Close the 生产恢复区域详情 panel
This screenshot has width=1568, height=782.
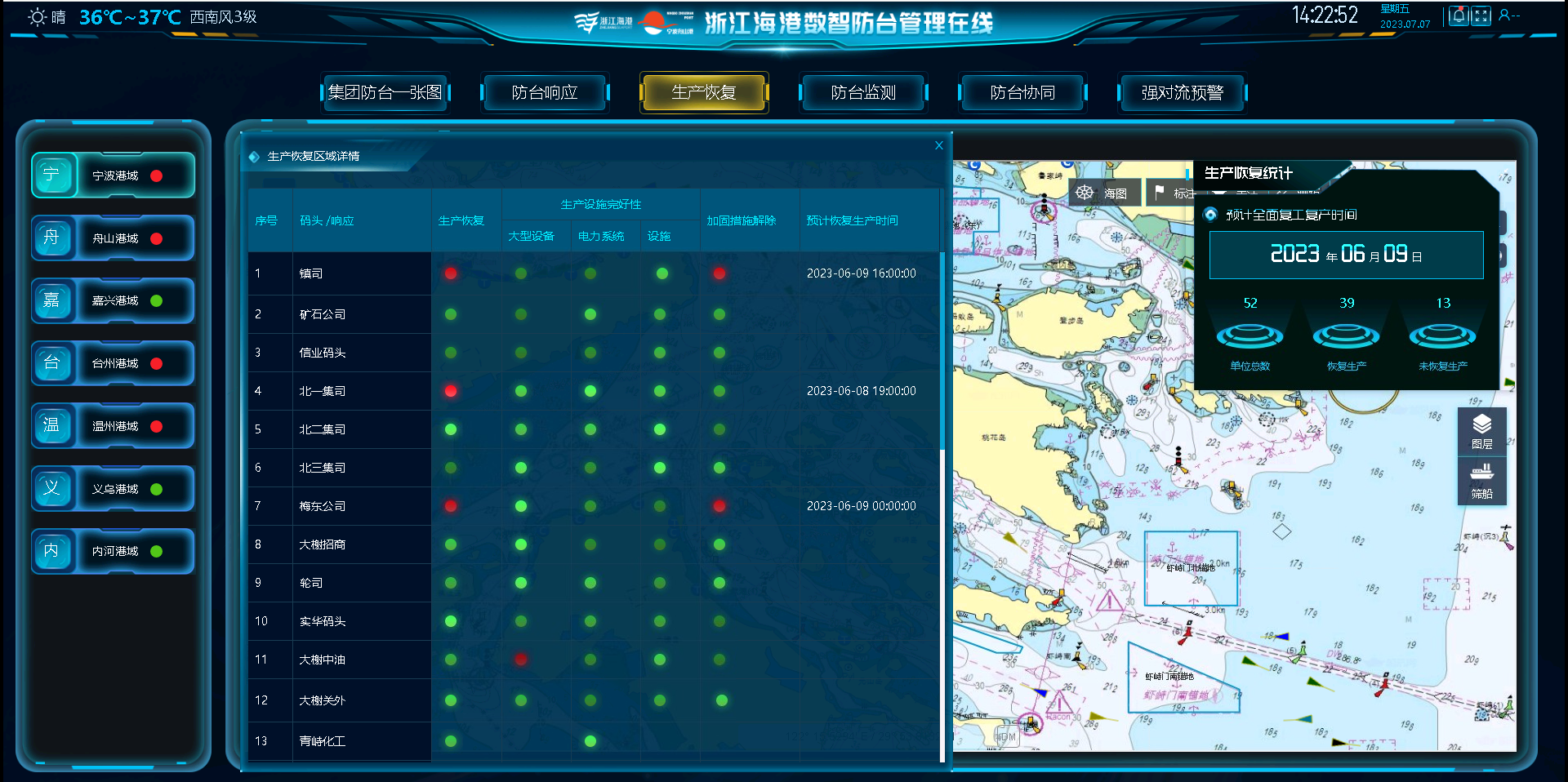tap(939, 145)
